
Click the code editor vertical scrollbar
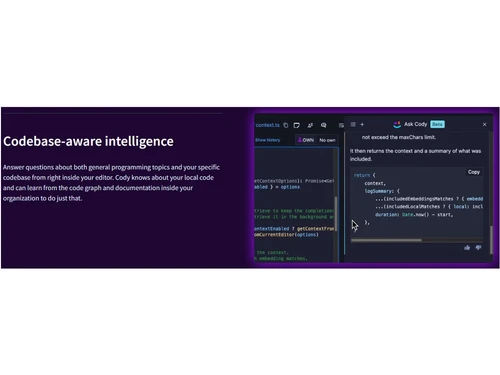tap(336, 213)
